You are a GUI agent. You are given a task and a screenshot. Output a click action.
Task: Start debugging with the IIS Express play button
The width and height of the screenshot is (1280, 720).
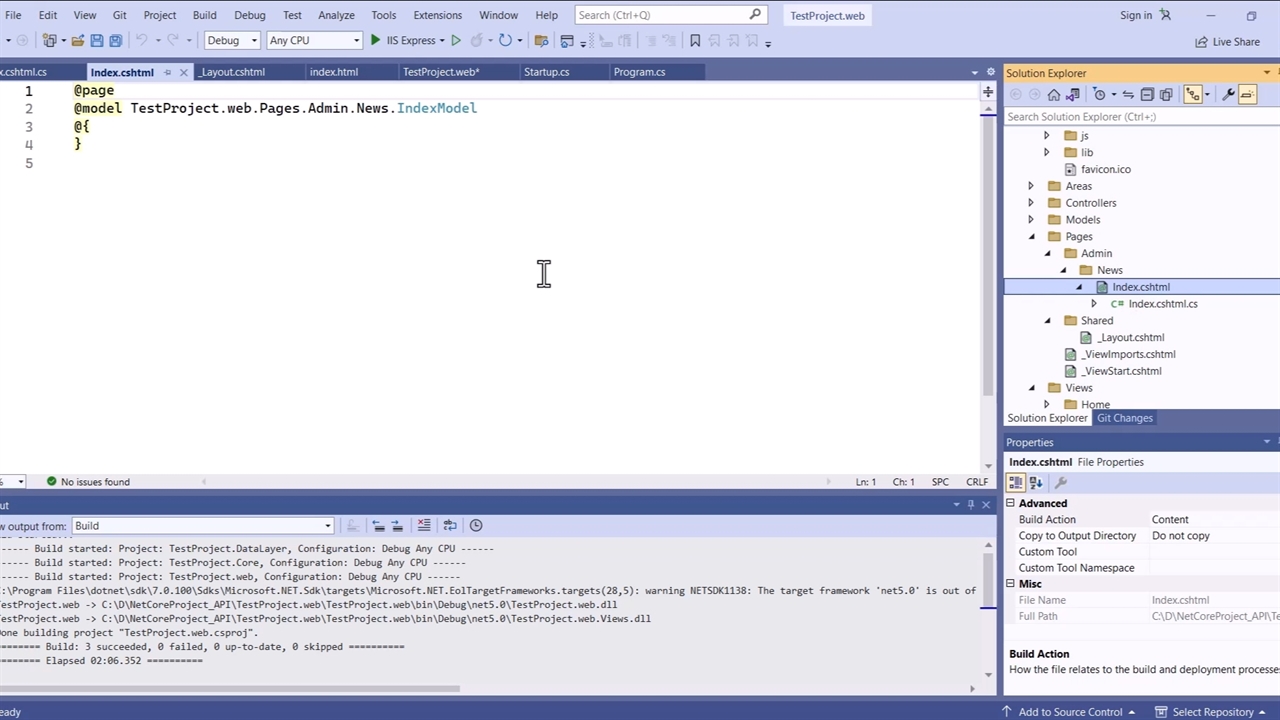(x=376, y=41)
